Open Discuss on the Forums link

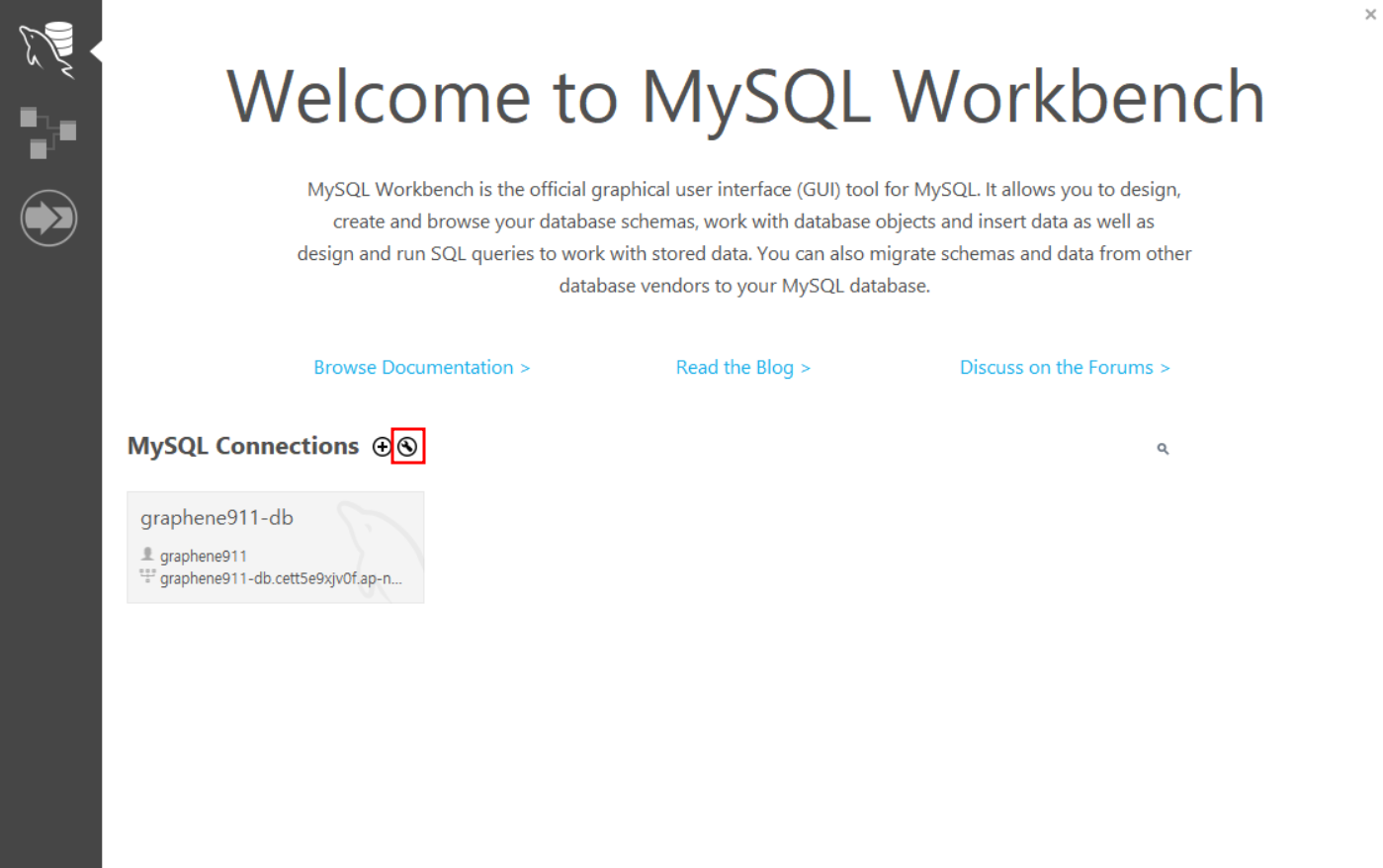click(x=1065, y=368)
